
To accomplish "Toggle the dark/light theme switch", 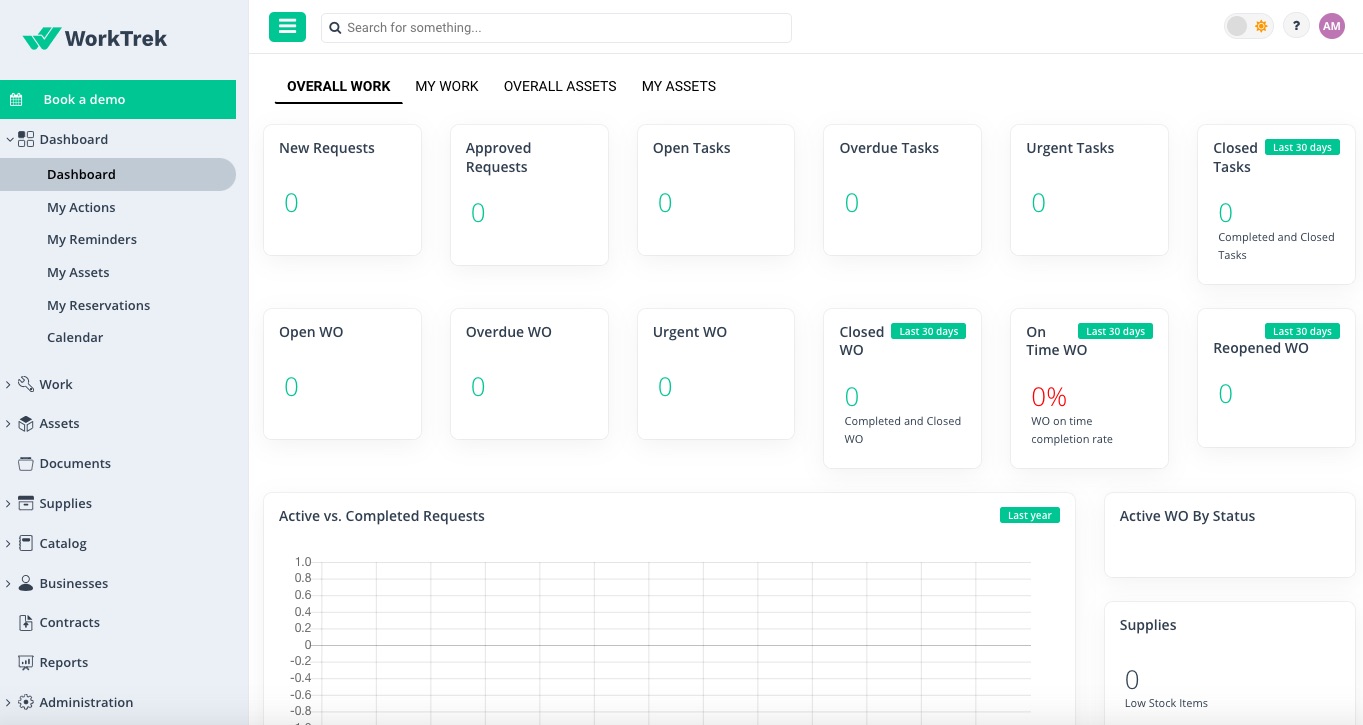I will pyautogui.click(x=1248, y=27).
